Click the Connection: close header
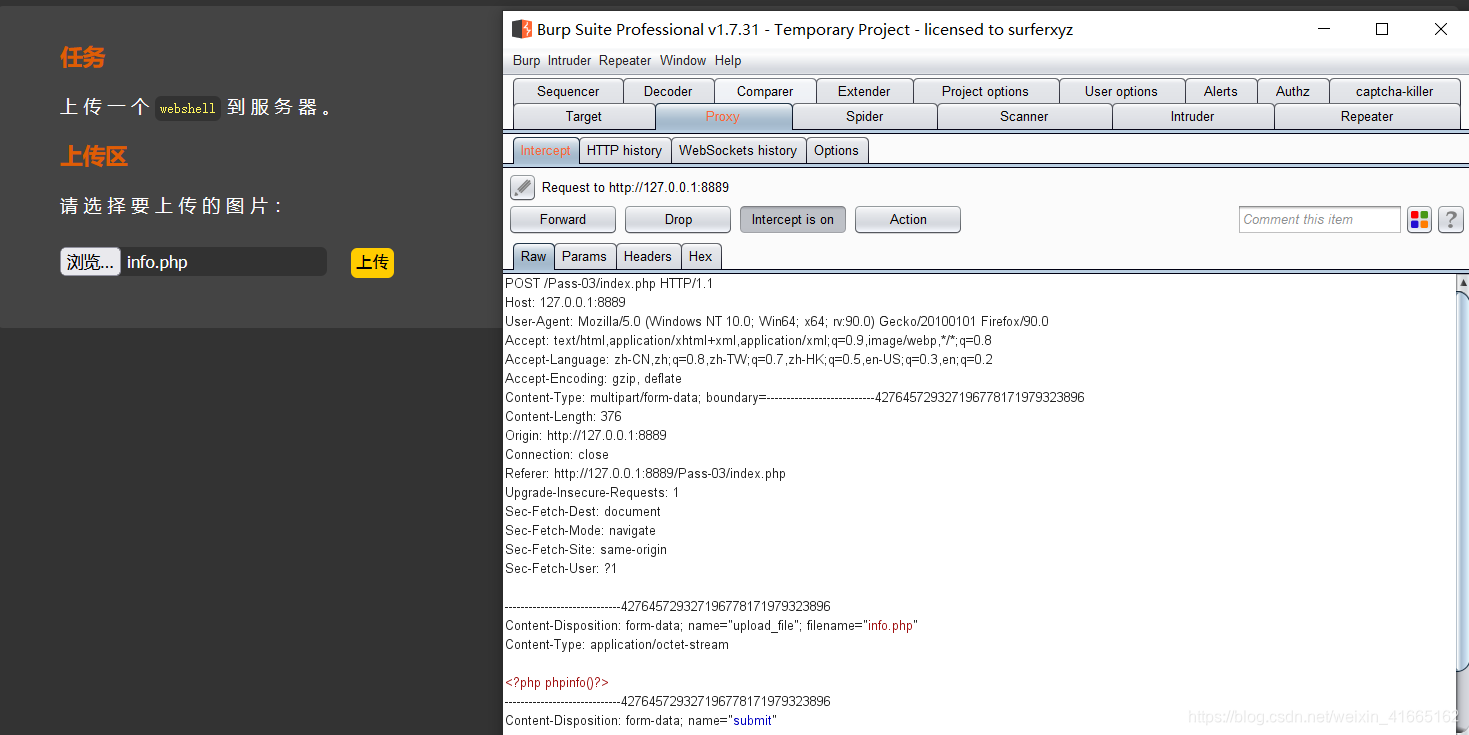The image size is (1469, 735). pyautogui.click(x=557, y=455)
